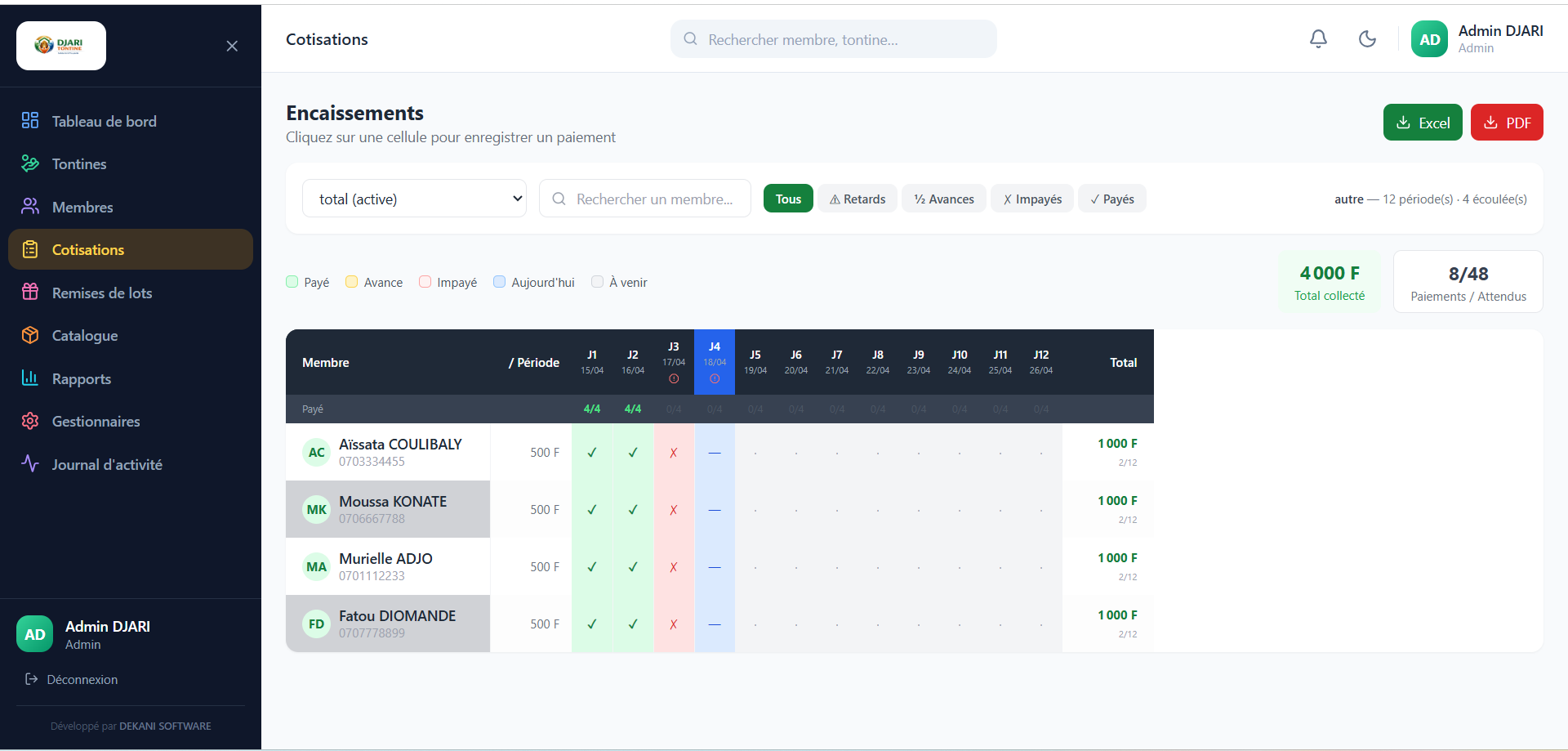Click the Catalogue box icon

pos(30,335)
